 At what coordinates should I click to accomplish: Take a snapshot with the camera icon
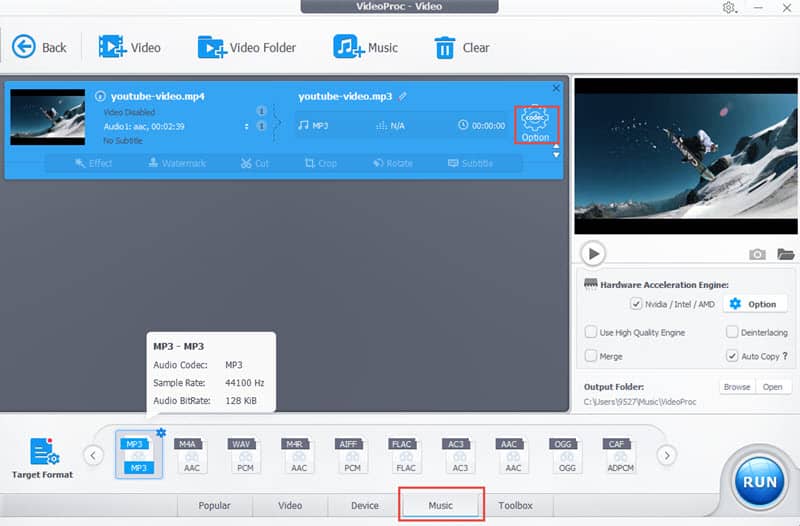click(757, 254)
